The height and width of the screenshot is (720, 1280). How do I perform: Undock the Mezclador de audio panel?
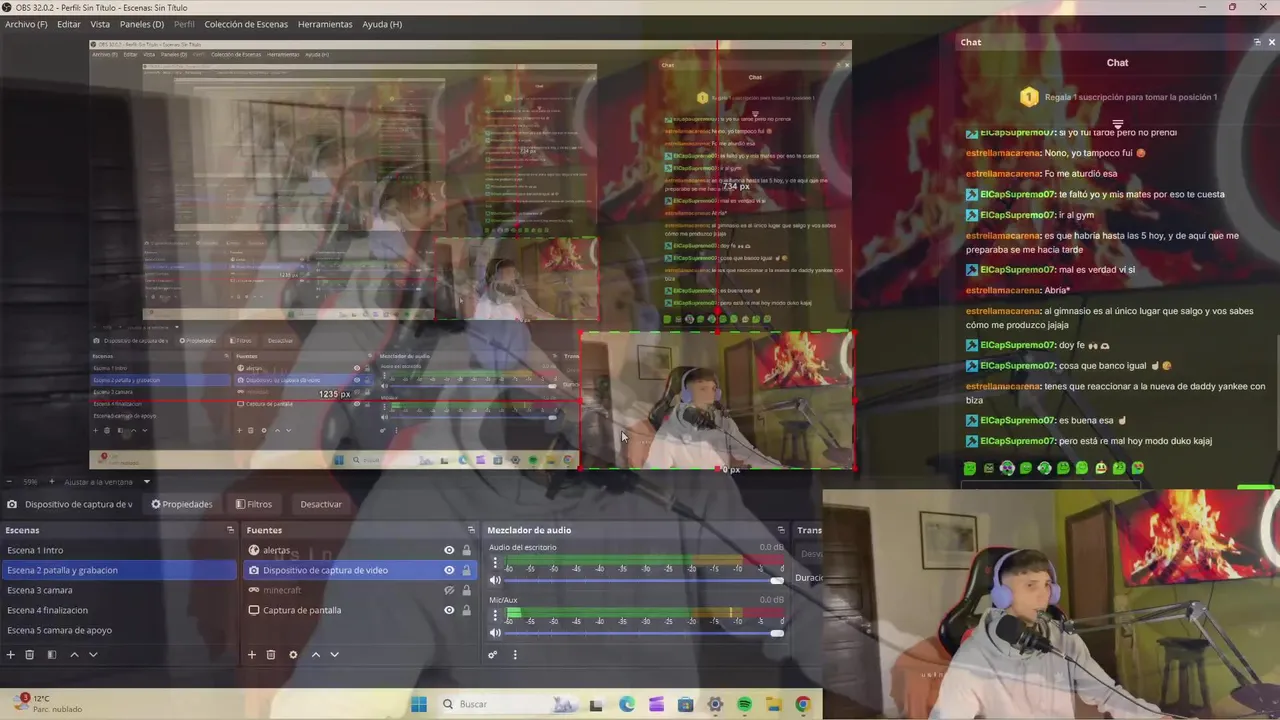click(781, 530)
